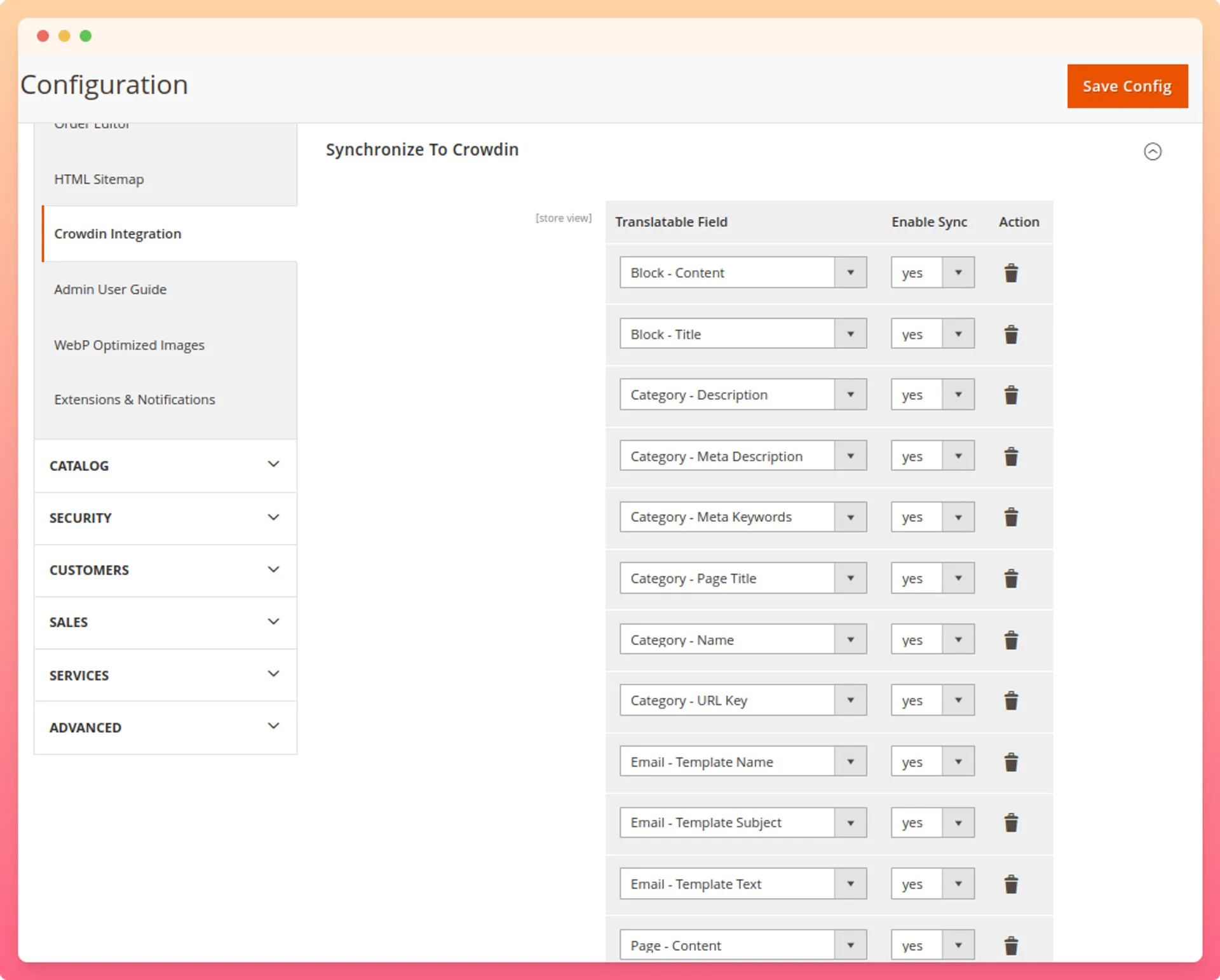
Task: Remove the Category - Meta Description row
Action: [1011, 456]
